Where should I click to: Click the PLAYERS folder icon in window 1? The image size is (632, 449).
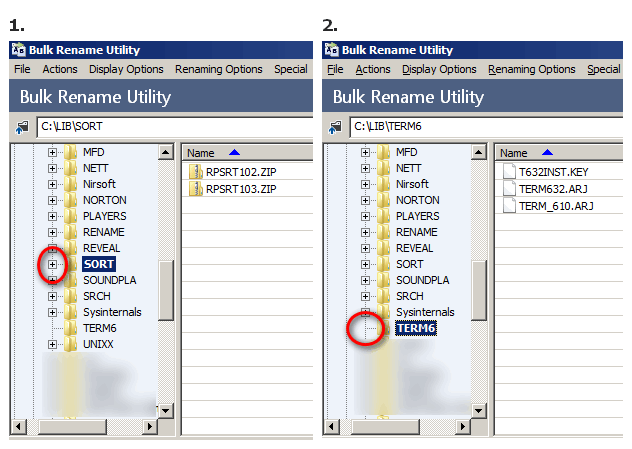(x=71, y=216)
